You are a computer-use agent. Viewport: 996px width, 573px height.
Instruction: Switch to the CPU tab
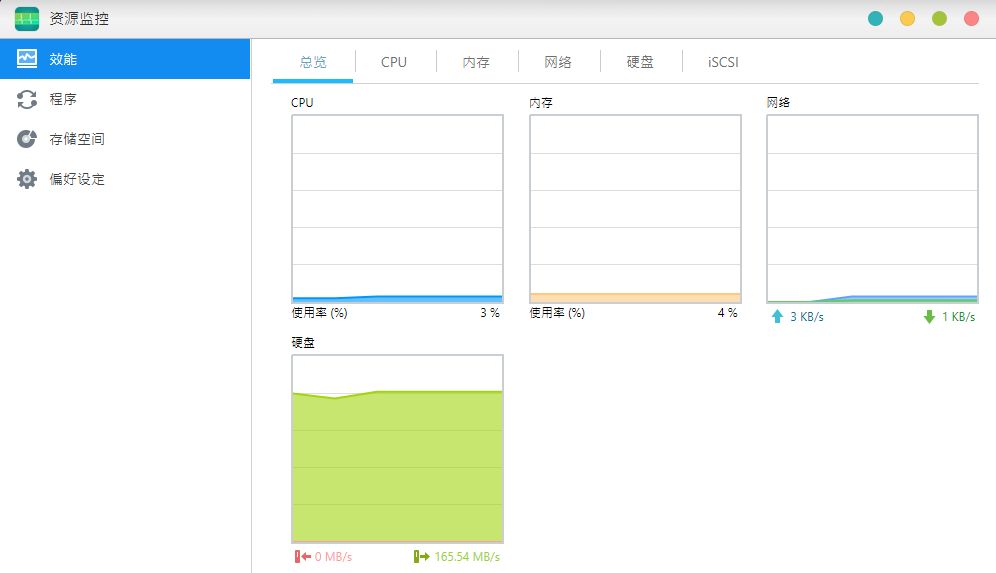click(x=394, y=62)
